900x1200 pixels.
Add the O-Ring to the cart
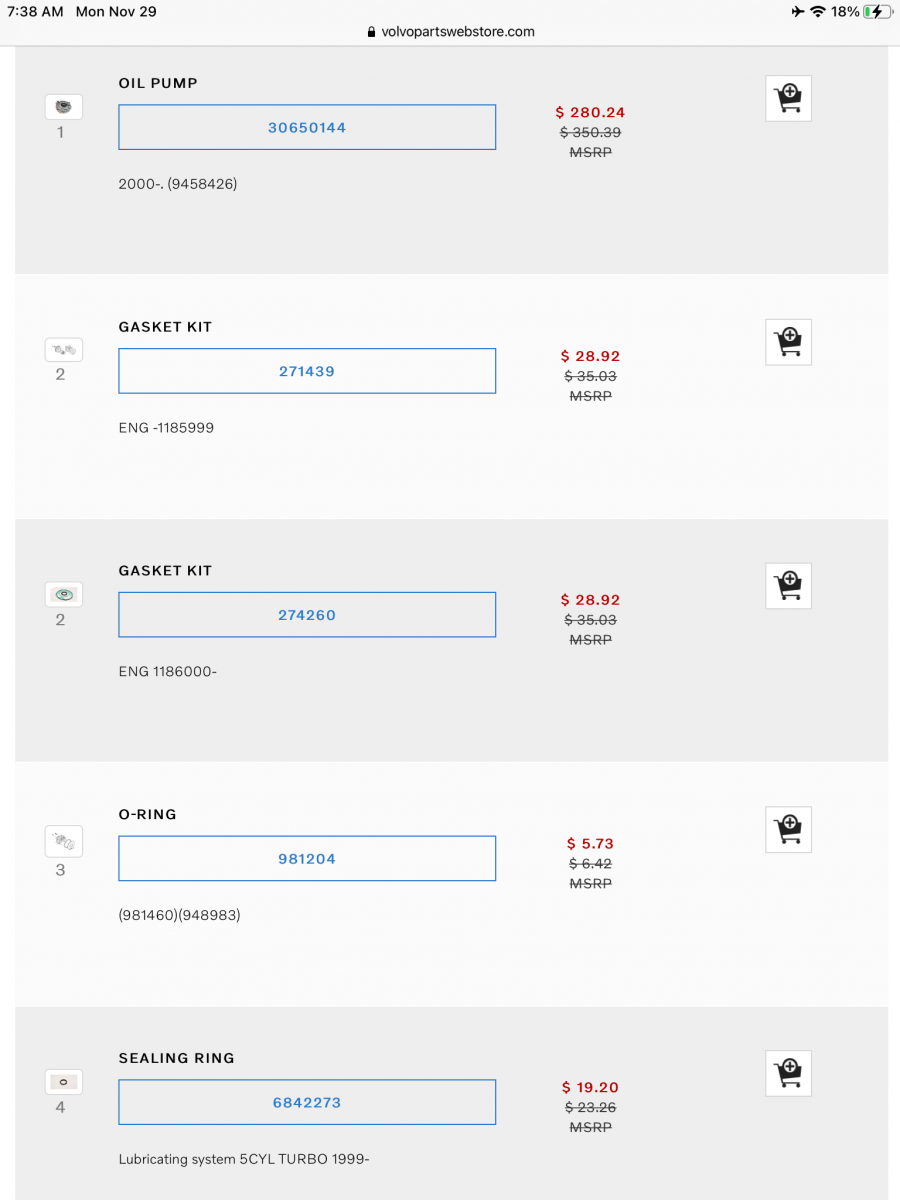[x=788, y=829]
